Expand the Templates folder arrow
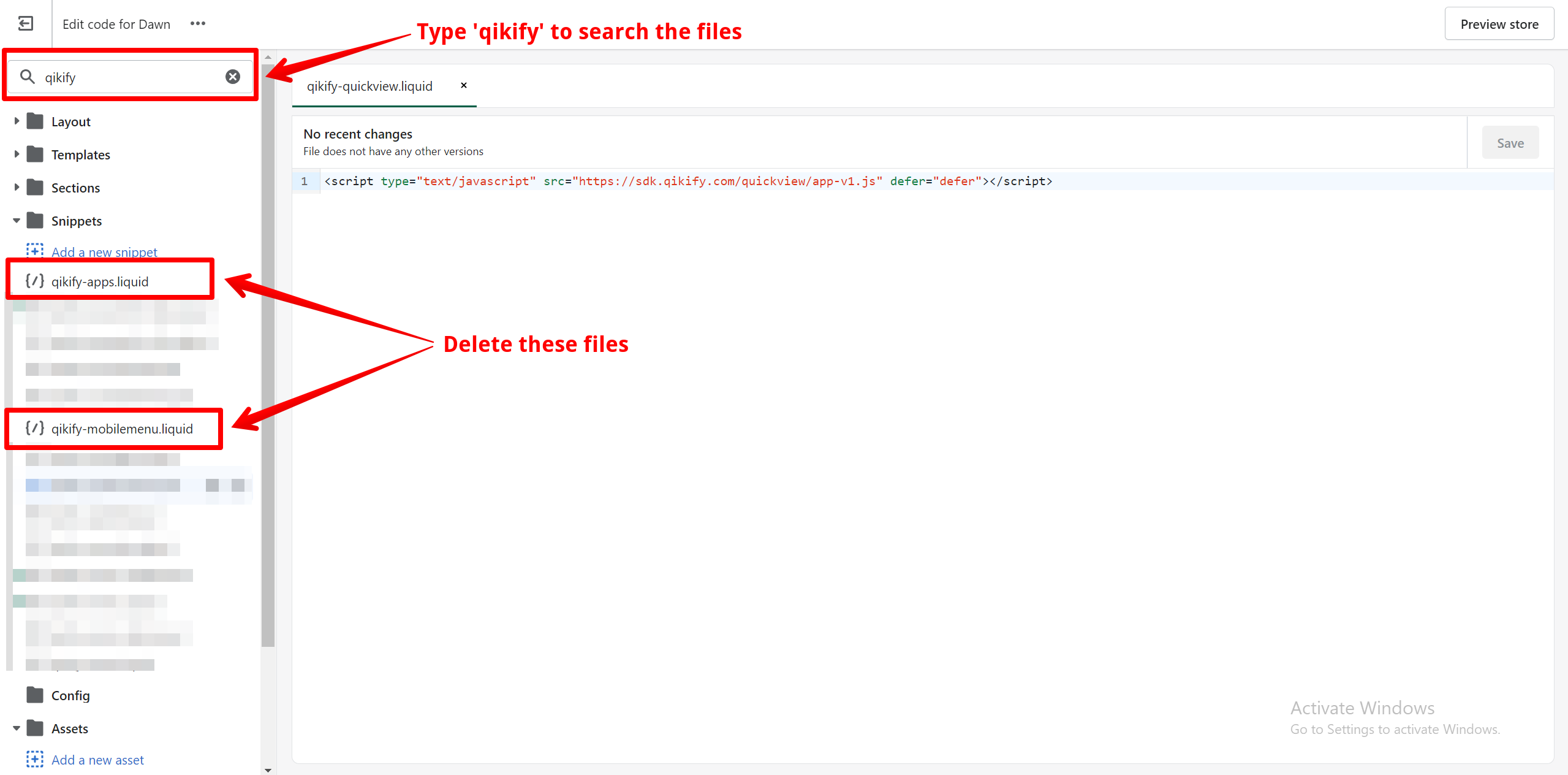This screenshot has width=1568, height=775. coord(17,155)
